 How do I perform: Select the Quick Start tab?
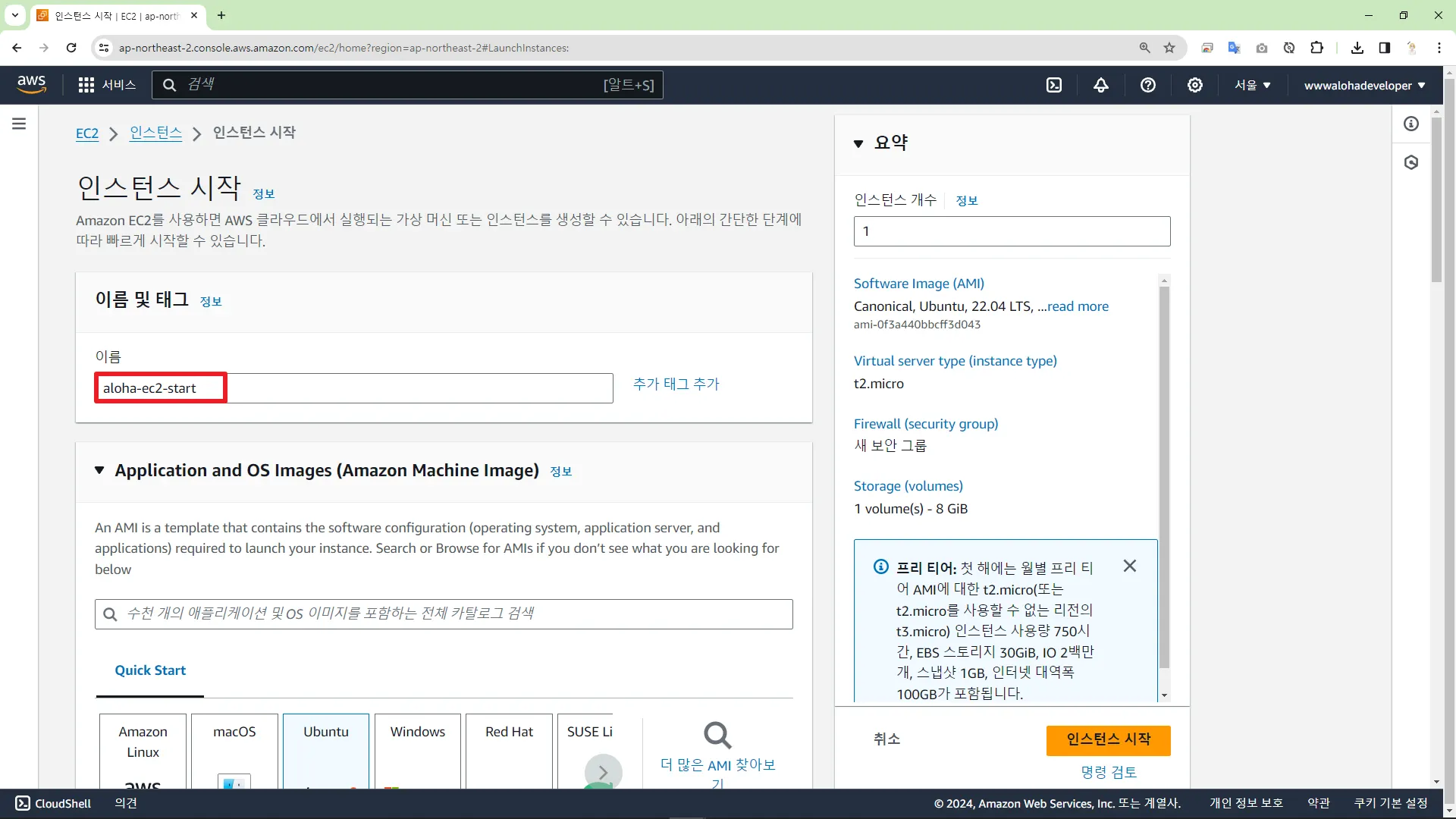[150, 670]
